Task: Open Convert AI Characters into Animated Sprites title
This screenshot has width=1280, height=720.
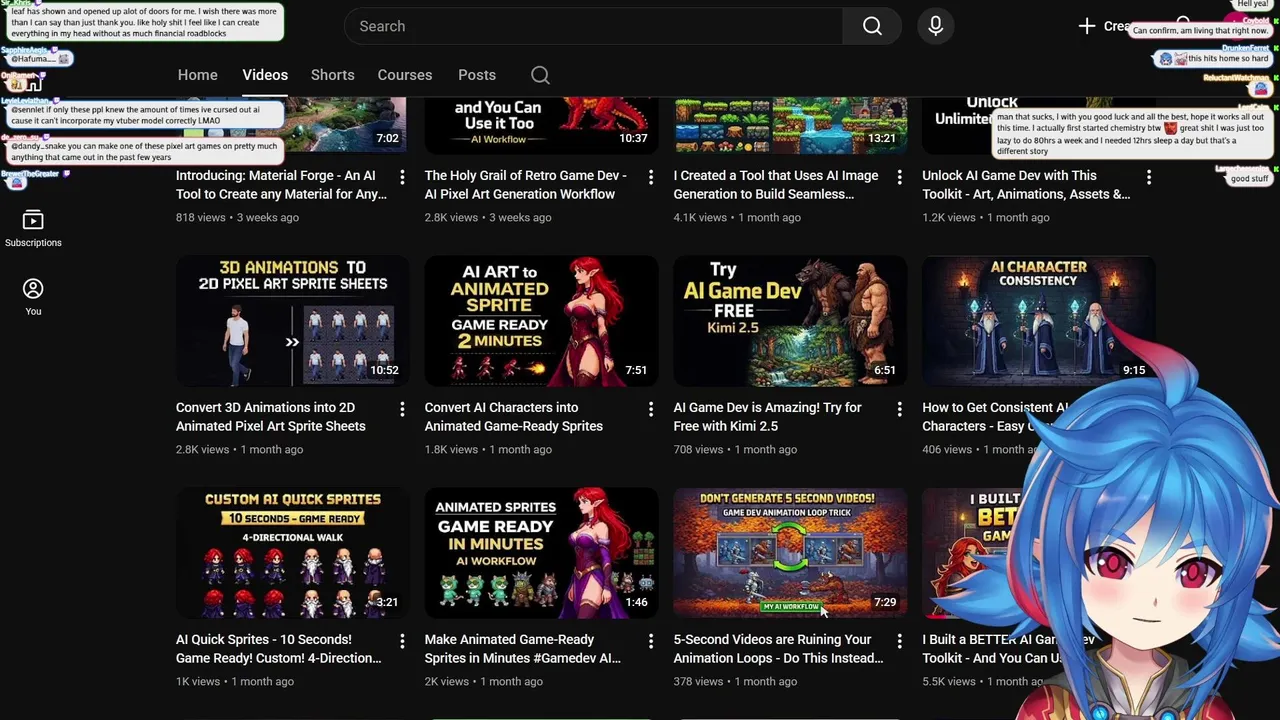Action: click(514, 417)
